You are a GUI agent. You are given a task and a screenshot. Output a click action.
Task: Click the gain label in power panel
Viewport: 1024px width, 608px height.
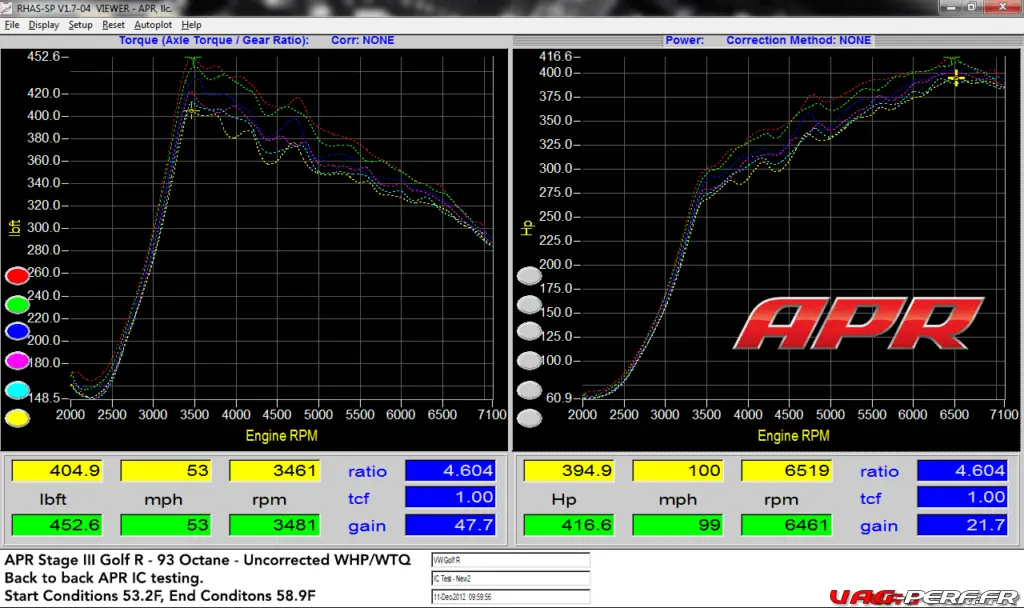click(879, 526)
